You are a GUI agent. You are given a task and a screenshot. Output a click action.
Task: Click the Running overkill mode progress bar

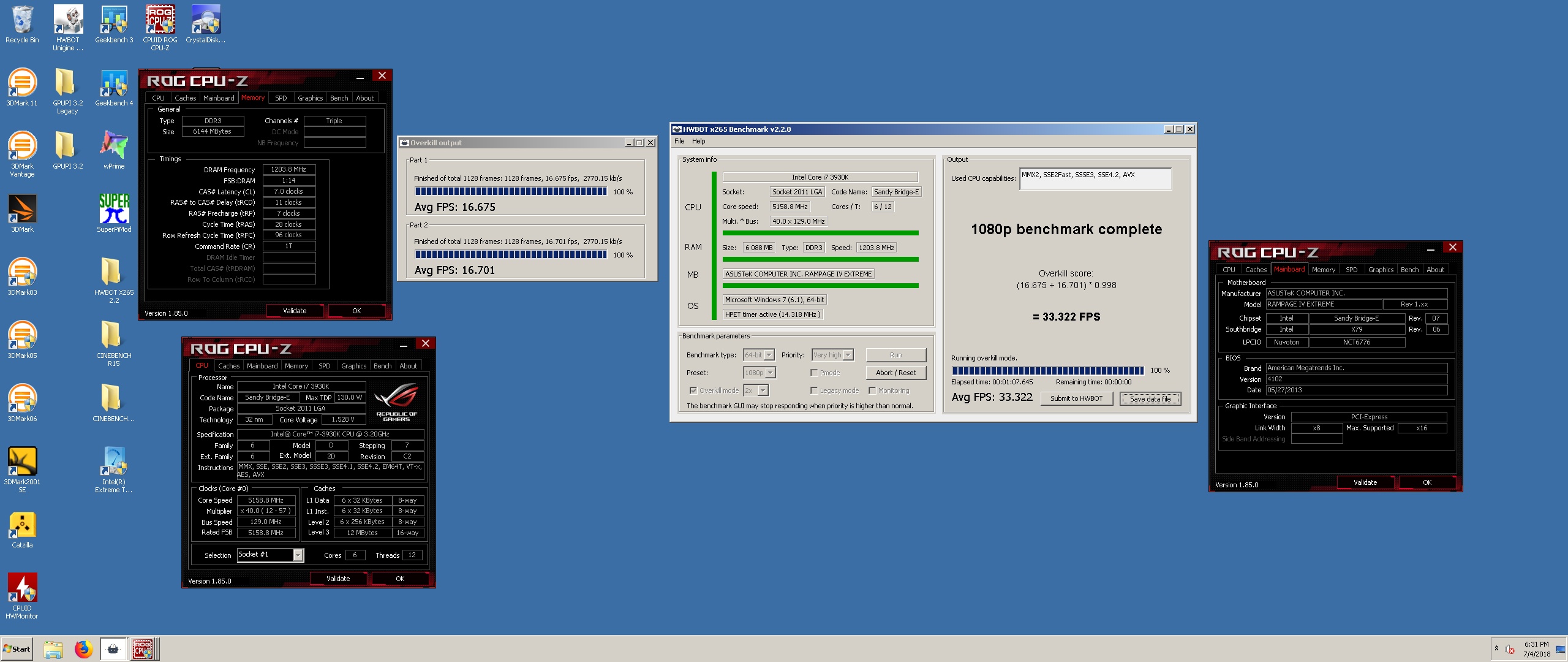(x=1047, y=370)
